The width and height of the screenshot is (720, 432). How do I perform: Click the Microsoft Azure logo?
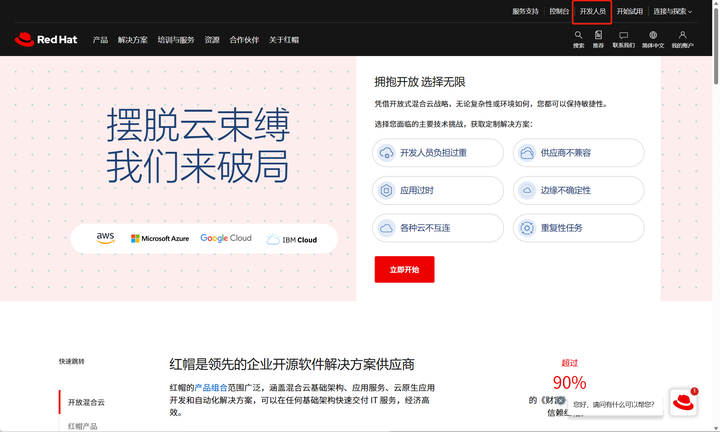tap(160, 238)
